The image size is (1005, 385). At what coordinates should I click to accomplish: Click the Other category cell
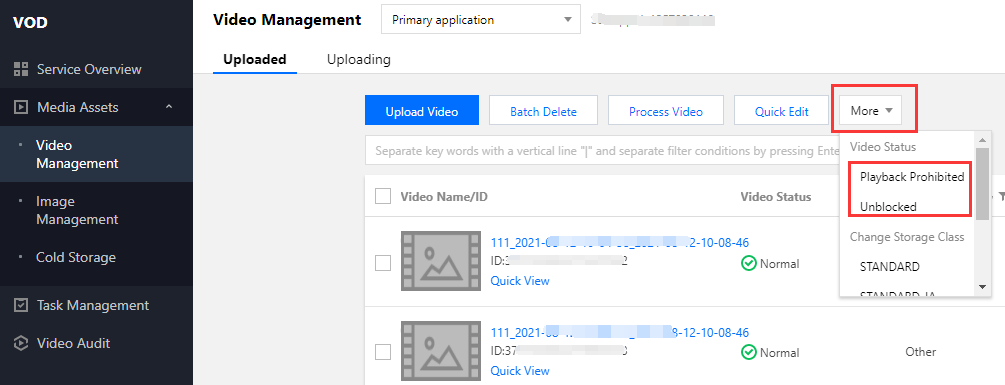click(x=920, y=352)
